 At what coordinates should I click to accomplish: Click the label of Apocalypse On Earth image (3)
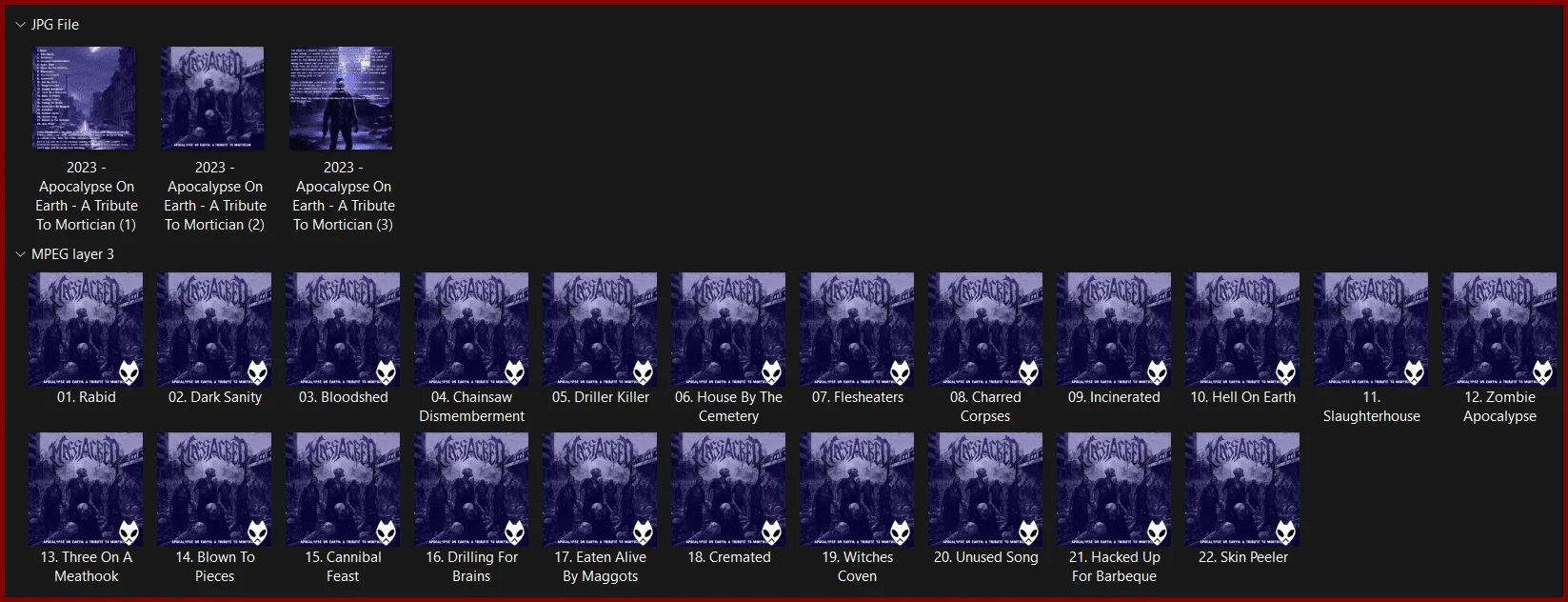point(343,196)
